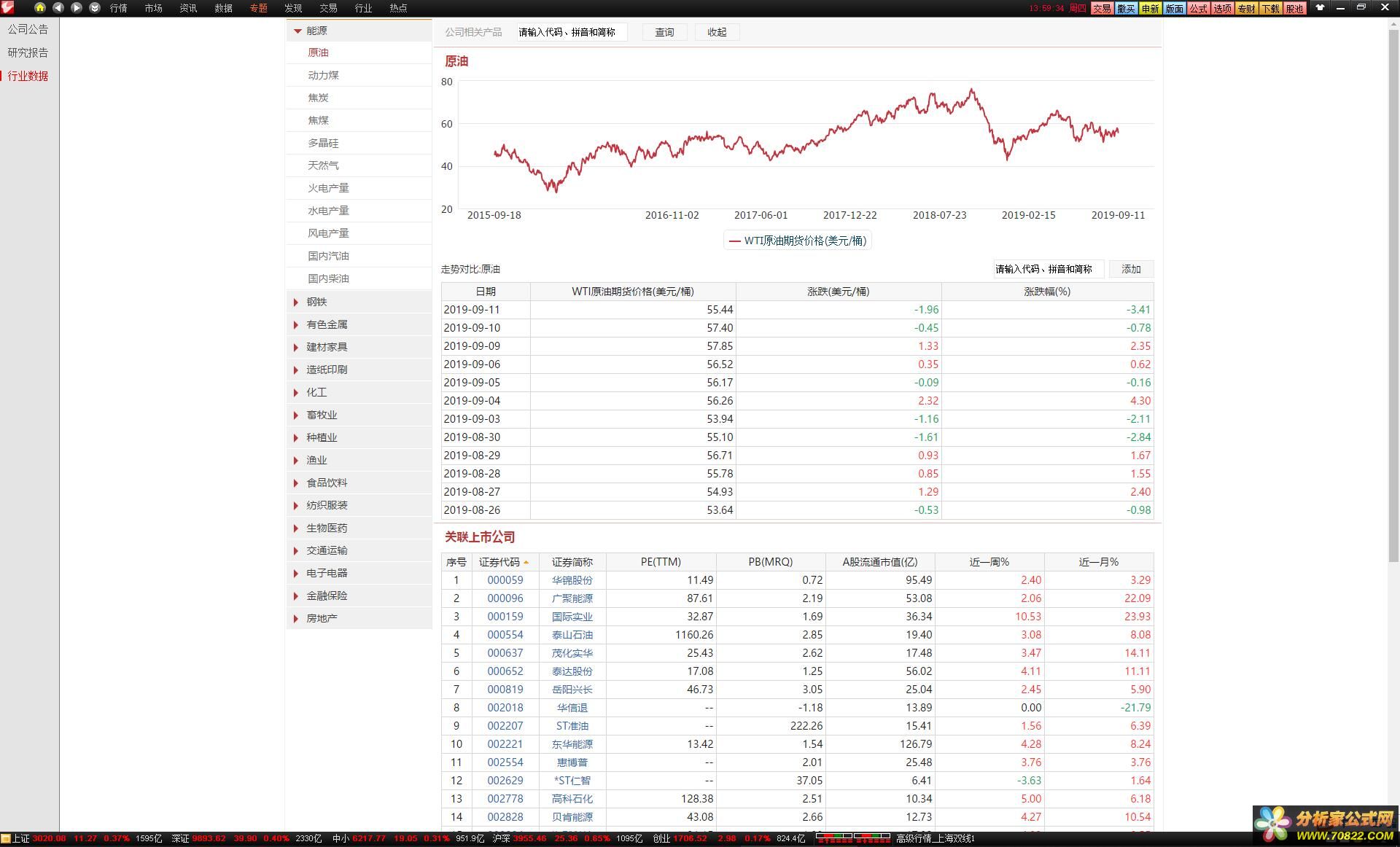Click the PE(TTM) column header
This screenshot has width=1400, height=847.
click(x=661, y=562)
